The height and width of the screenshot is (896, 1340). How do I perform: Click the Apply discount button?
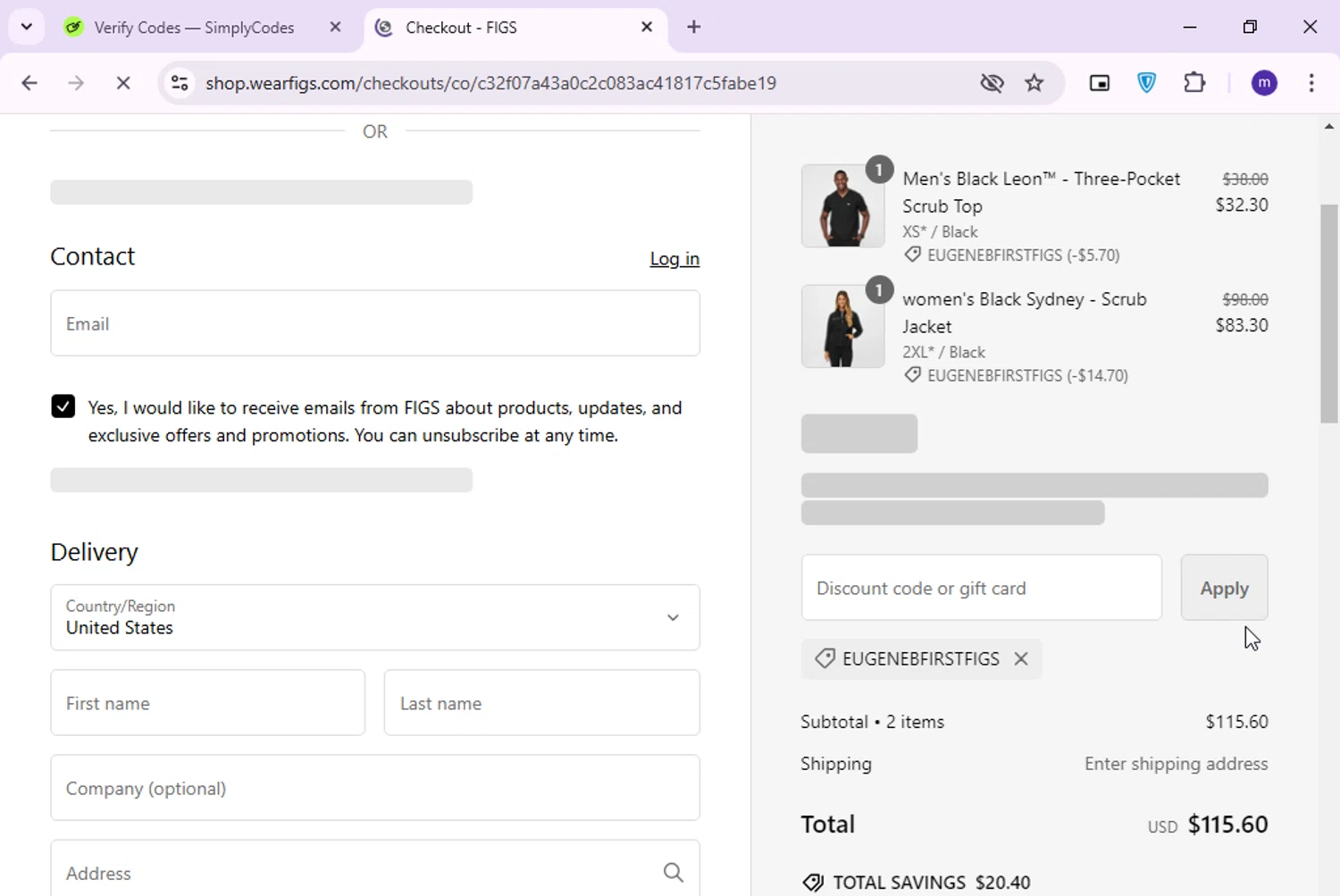pyautogui.click(x=1224, y=588)
